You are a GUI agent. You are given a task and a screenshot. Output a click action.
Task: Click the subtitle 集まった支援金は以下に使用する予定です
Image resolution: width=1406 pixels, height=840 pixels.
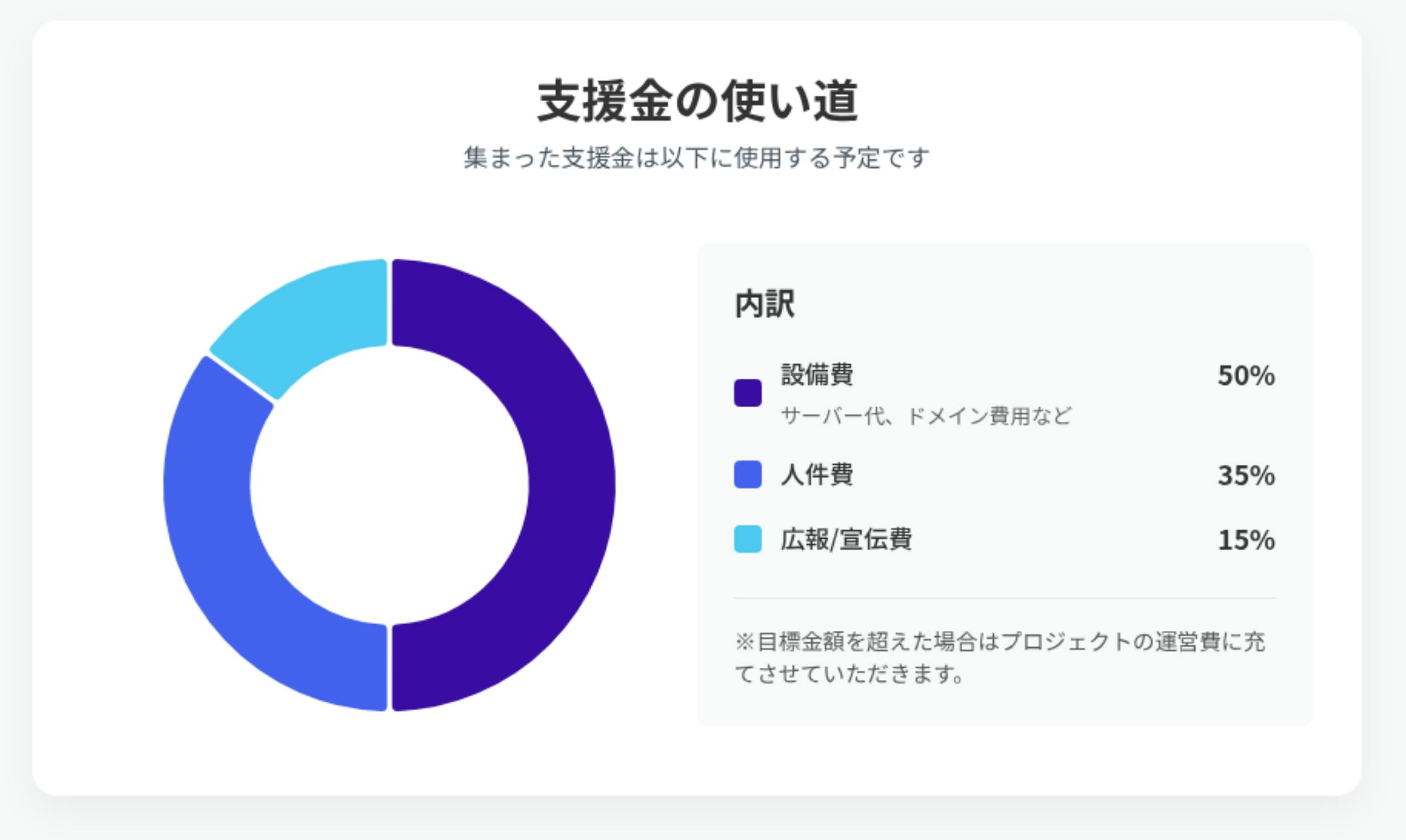[x=697, y=158]
